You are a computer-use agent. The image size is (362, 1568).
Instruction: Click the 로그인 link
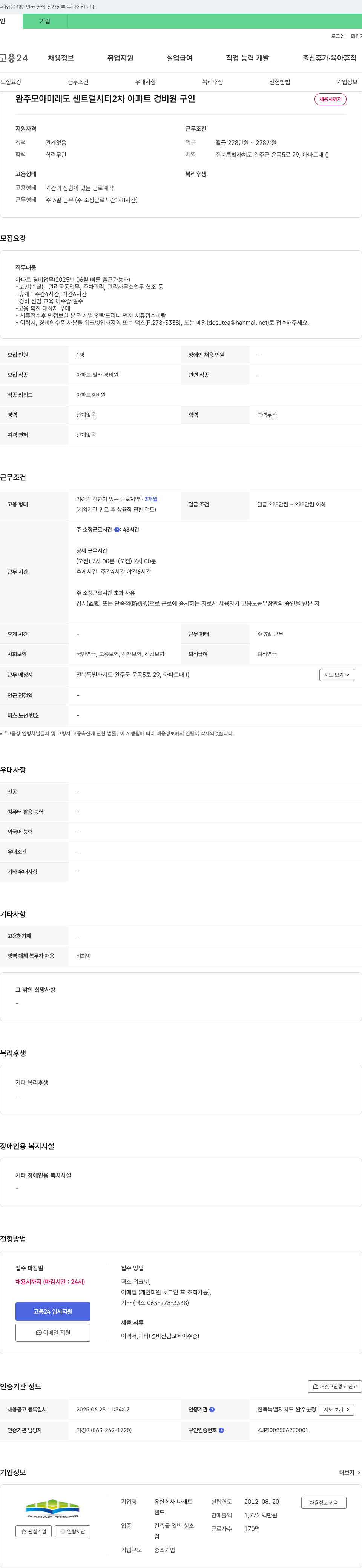pyautogui.click(x=337, y=37)
